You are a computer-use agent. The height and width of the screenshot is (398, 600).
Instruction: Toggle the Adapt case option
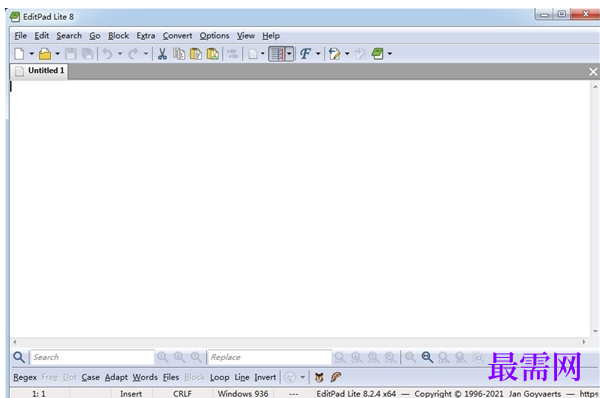(x=116, y=377)
